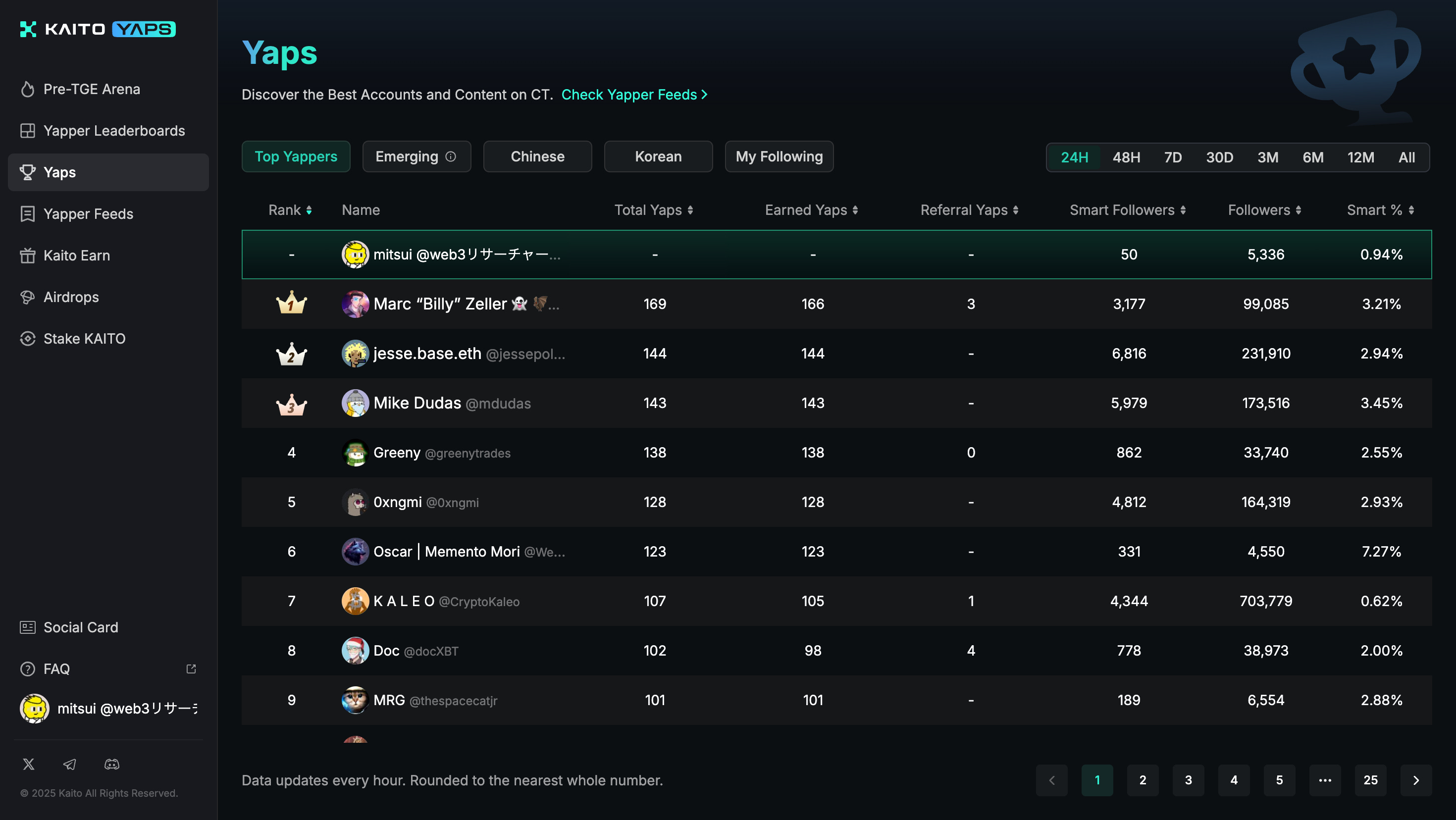
Task: Switch the time range to 7D
Action: pyautogui.click(x=1173, y=157)
